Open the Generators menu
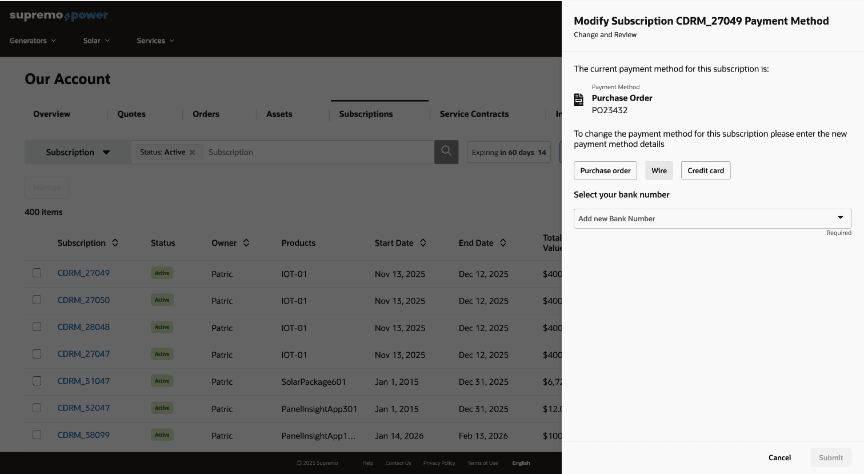The height and width of the screenshot is (474, 864). click(33, 41)
